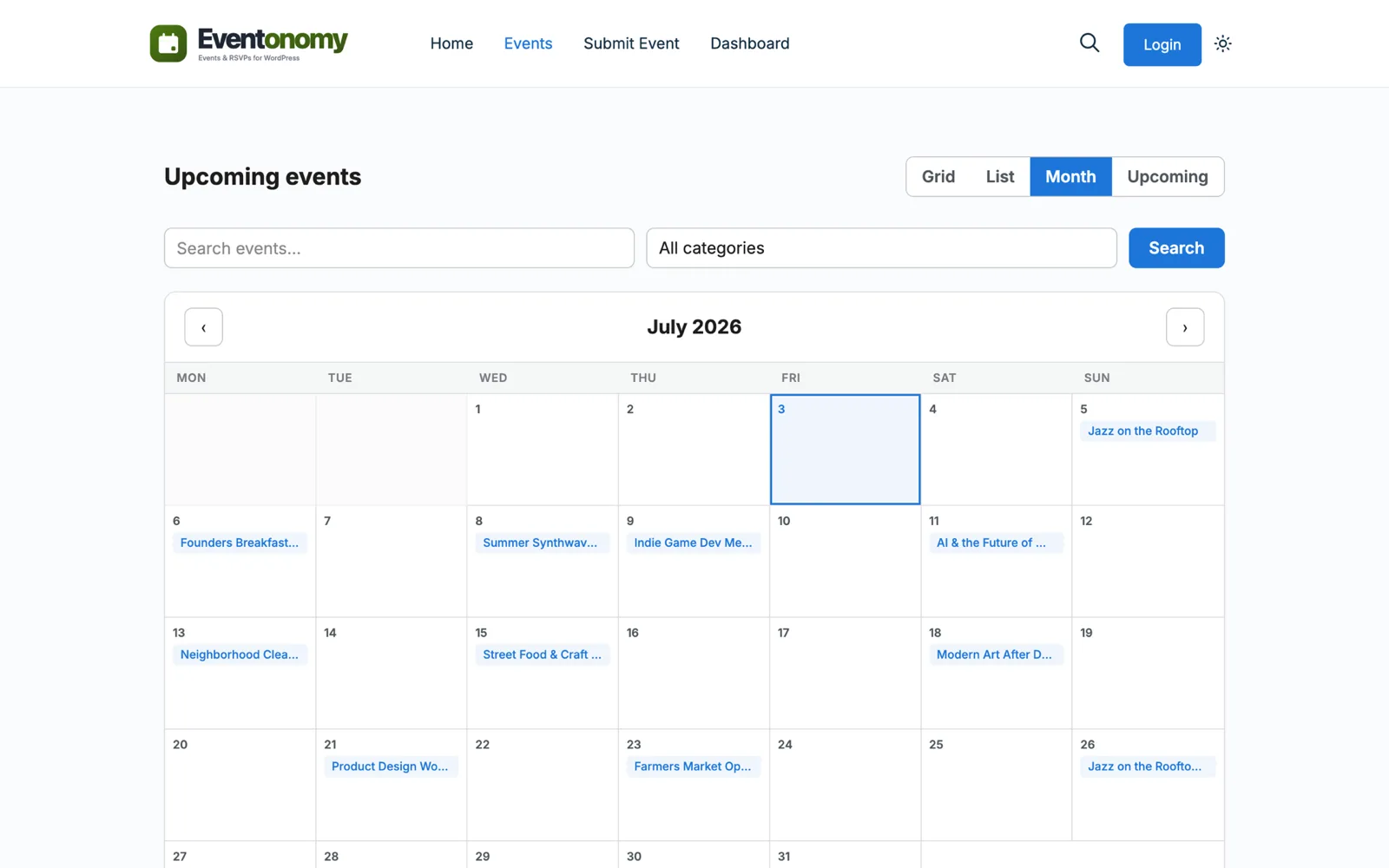
Task: Click the day number 14
Action: 330,633
